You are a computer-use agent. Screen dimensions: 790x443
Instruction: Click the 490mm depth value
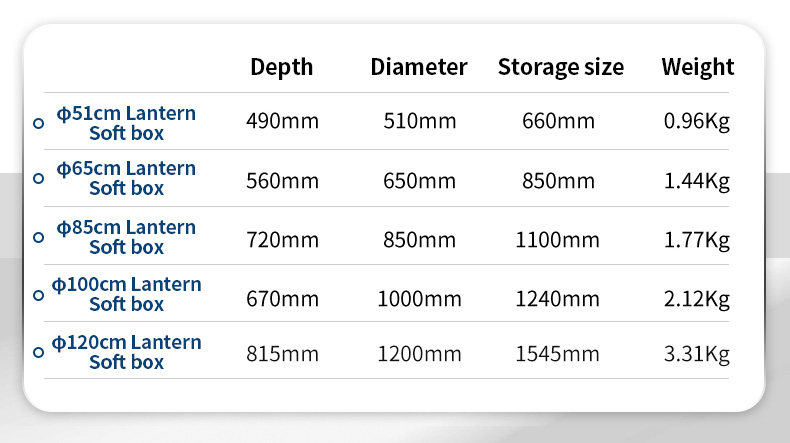click(x=282, y=121)
